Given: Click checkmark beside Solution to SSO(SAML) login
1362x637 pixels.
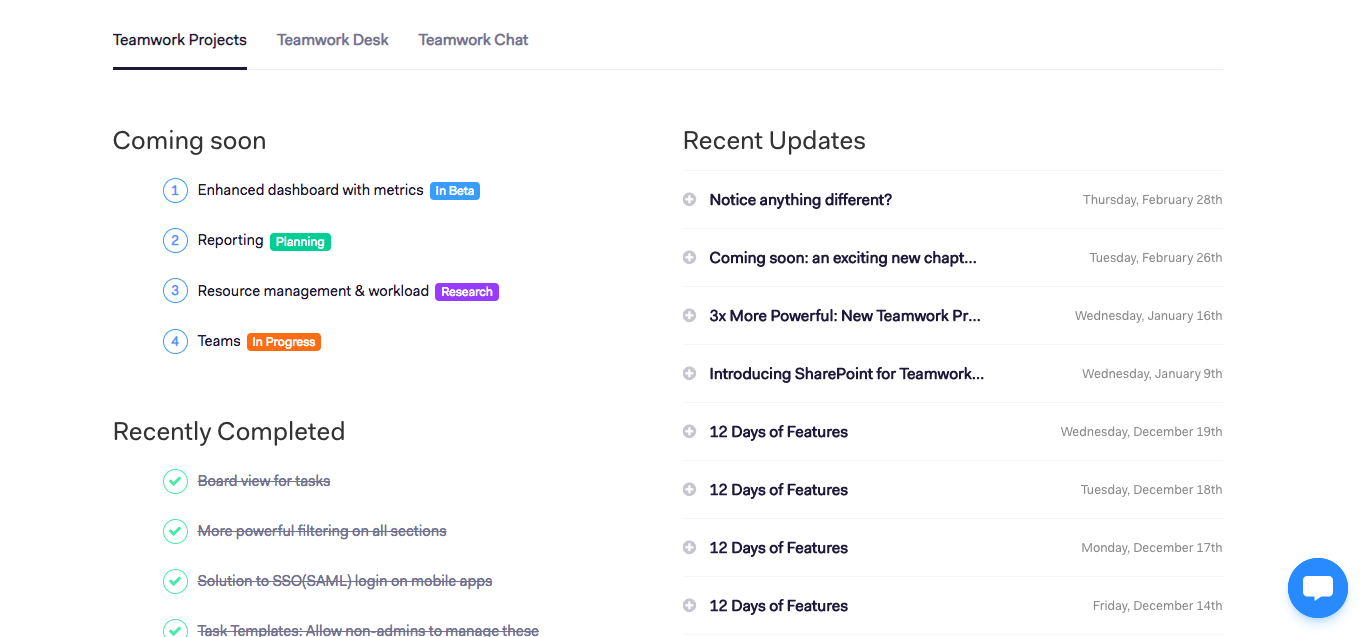Looking at the screenshot, I should [175, 581].
